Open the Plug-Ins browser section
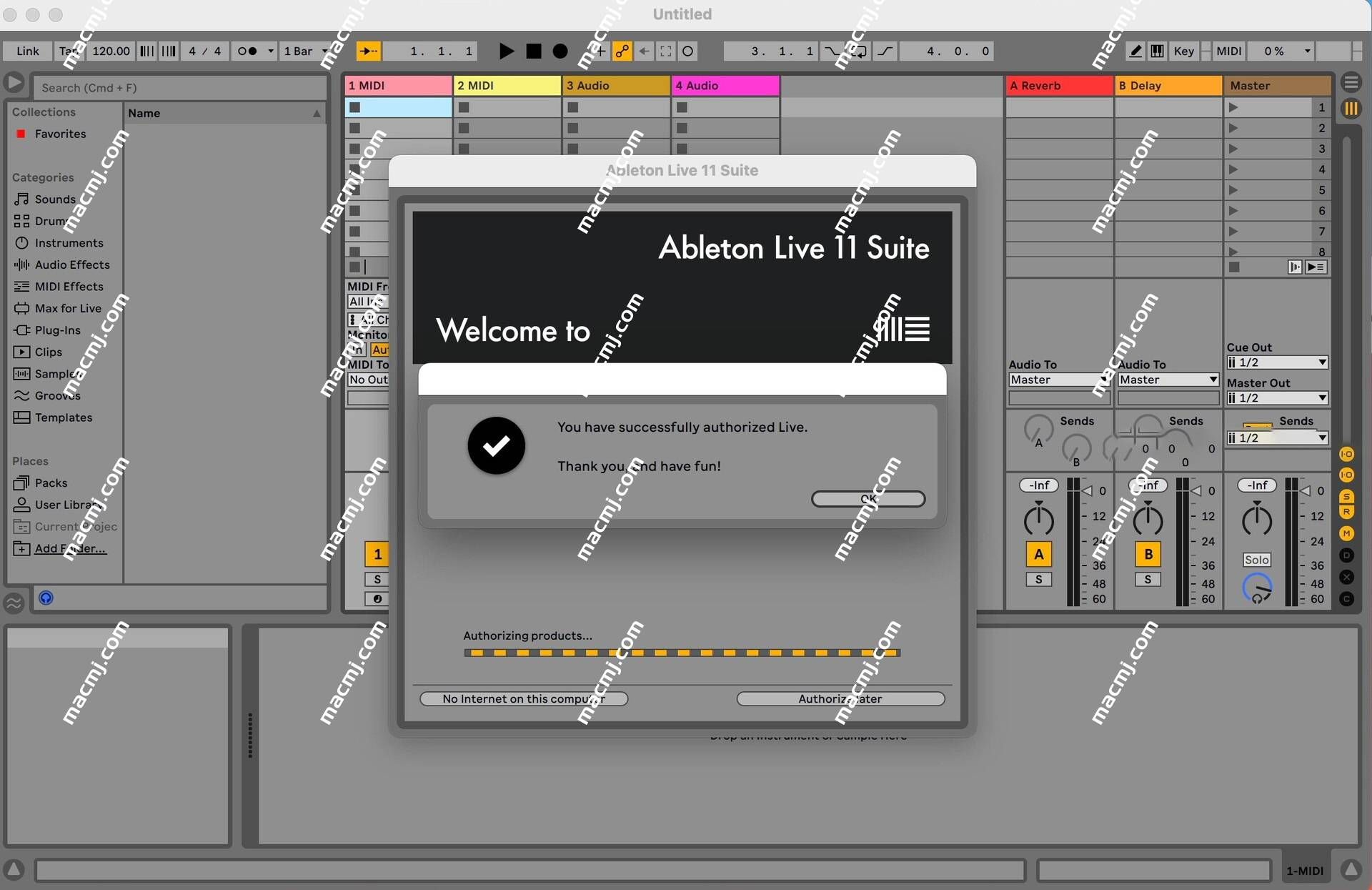 pos(56,329)
